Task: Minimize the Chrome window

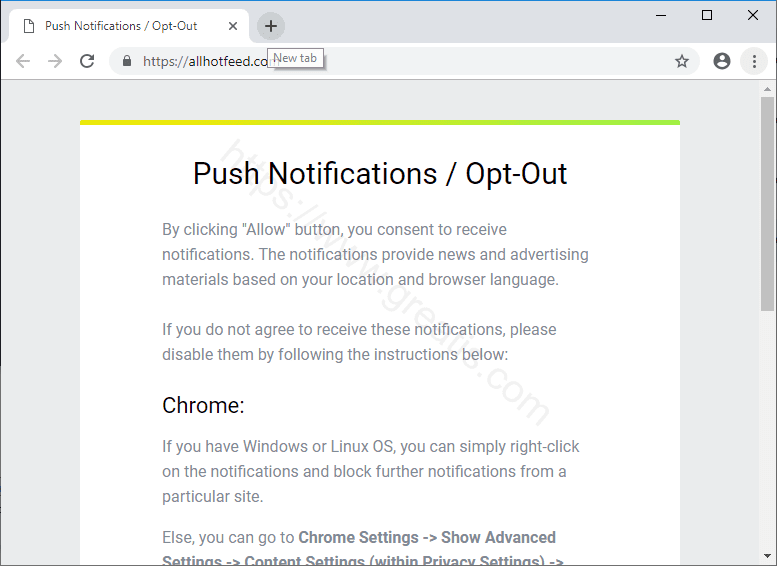Action: 661,15
